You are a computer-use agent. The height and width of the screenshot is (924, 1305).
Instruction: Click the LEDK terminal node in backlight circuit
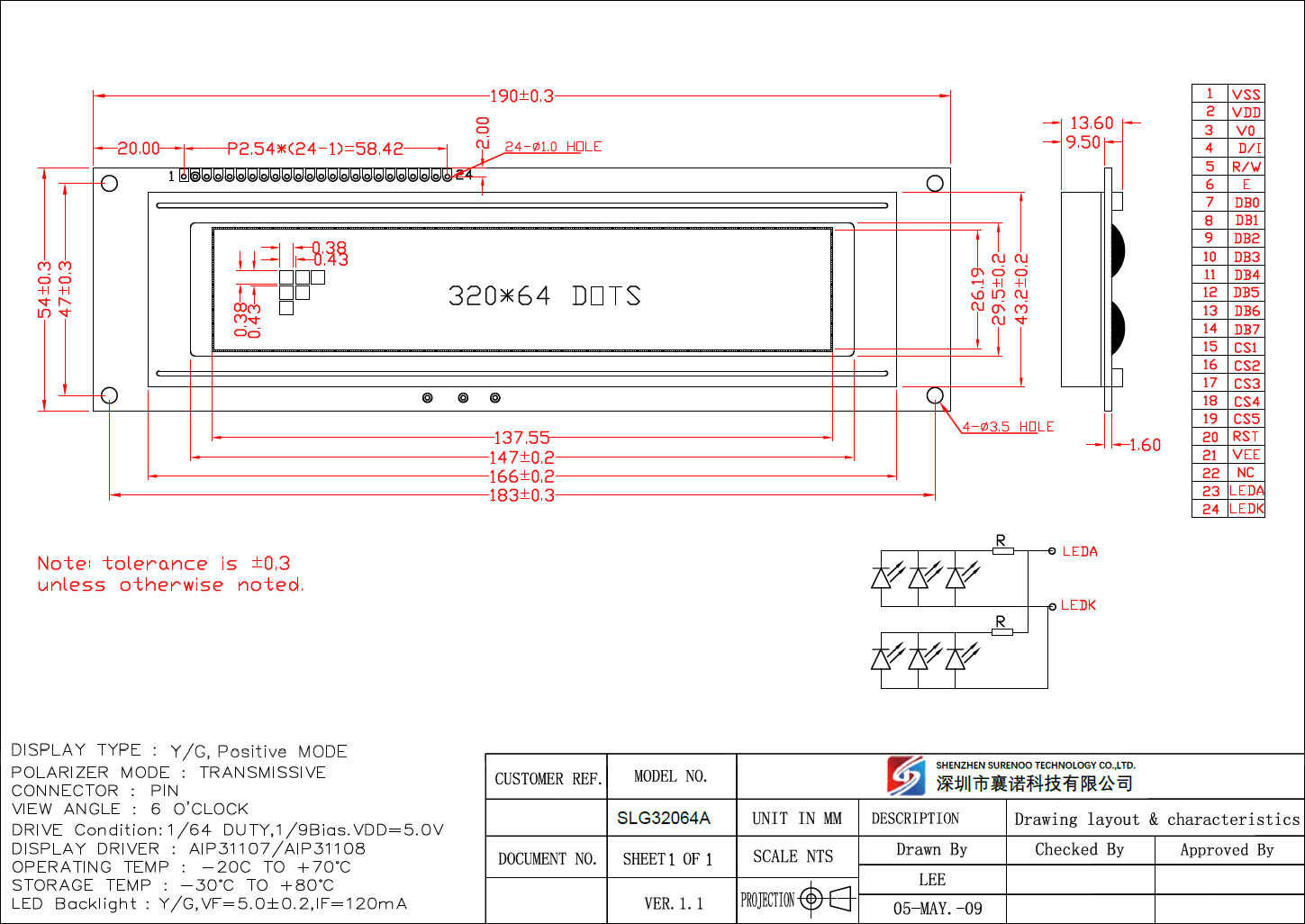point(1051,606)
